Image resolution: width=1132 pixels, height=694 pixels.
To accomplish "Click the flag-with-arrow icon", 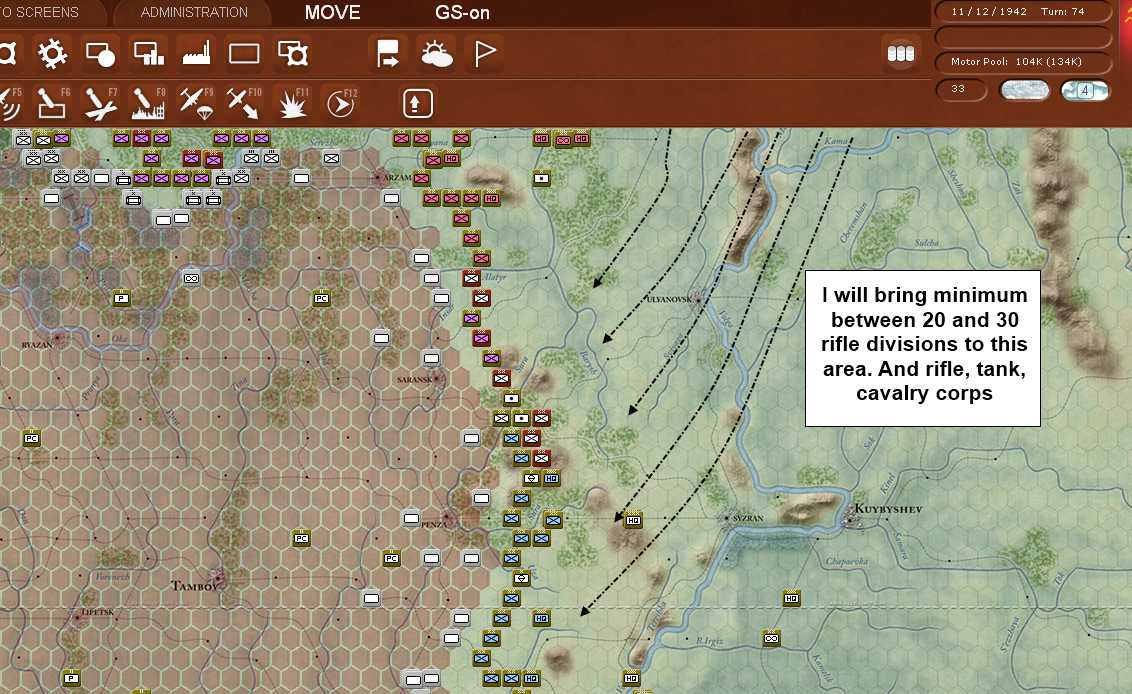I will (x=388, y=53).
